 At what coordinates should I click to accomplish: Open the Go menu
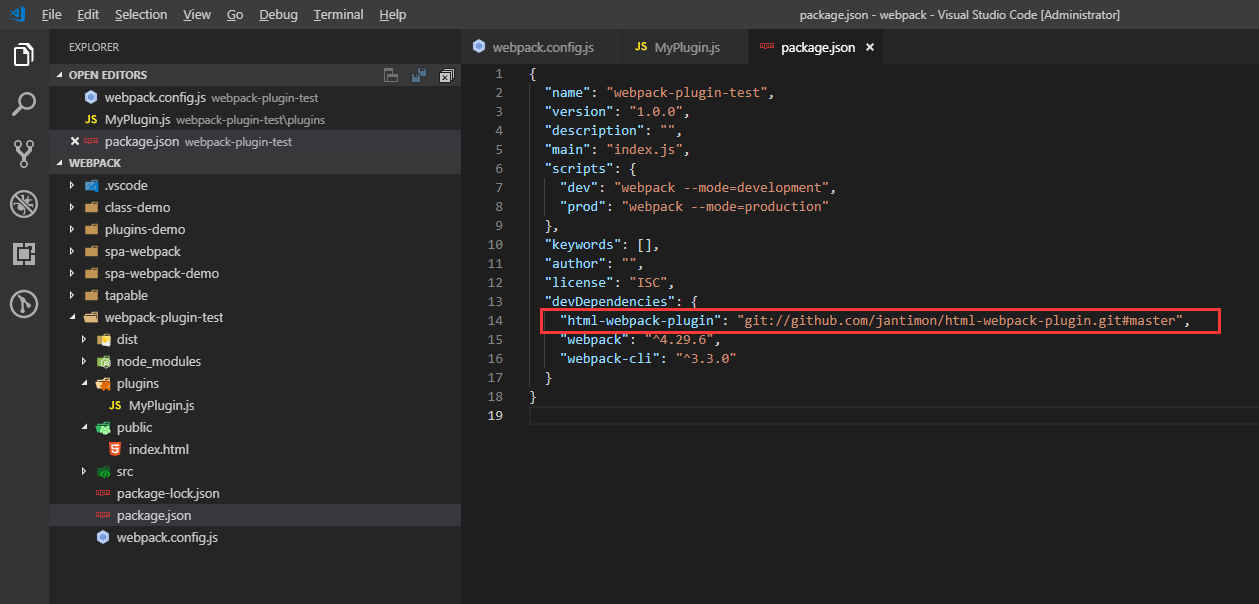tap(235, 15)
